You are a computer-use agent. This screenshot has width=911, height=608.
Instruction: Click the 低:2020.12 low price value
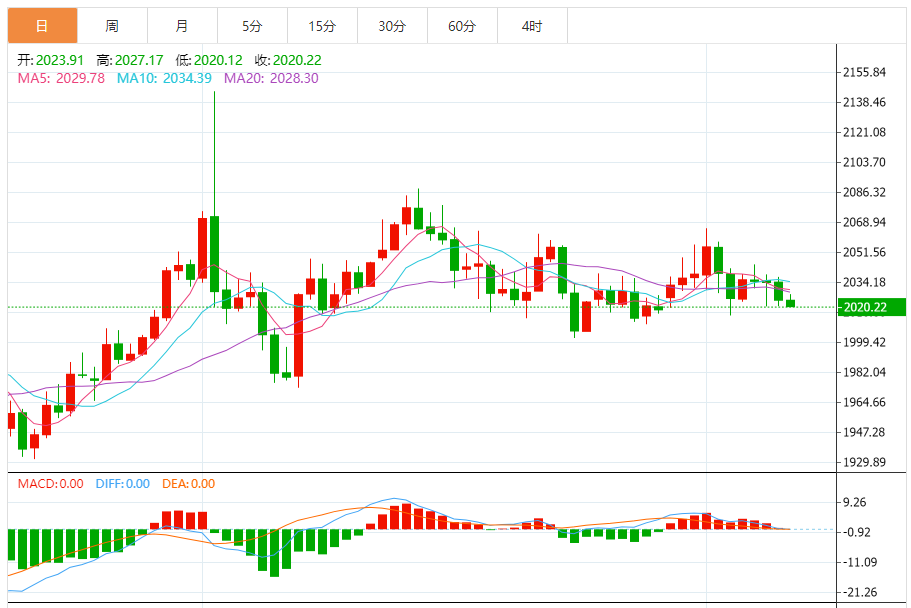click(209, 60)
